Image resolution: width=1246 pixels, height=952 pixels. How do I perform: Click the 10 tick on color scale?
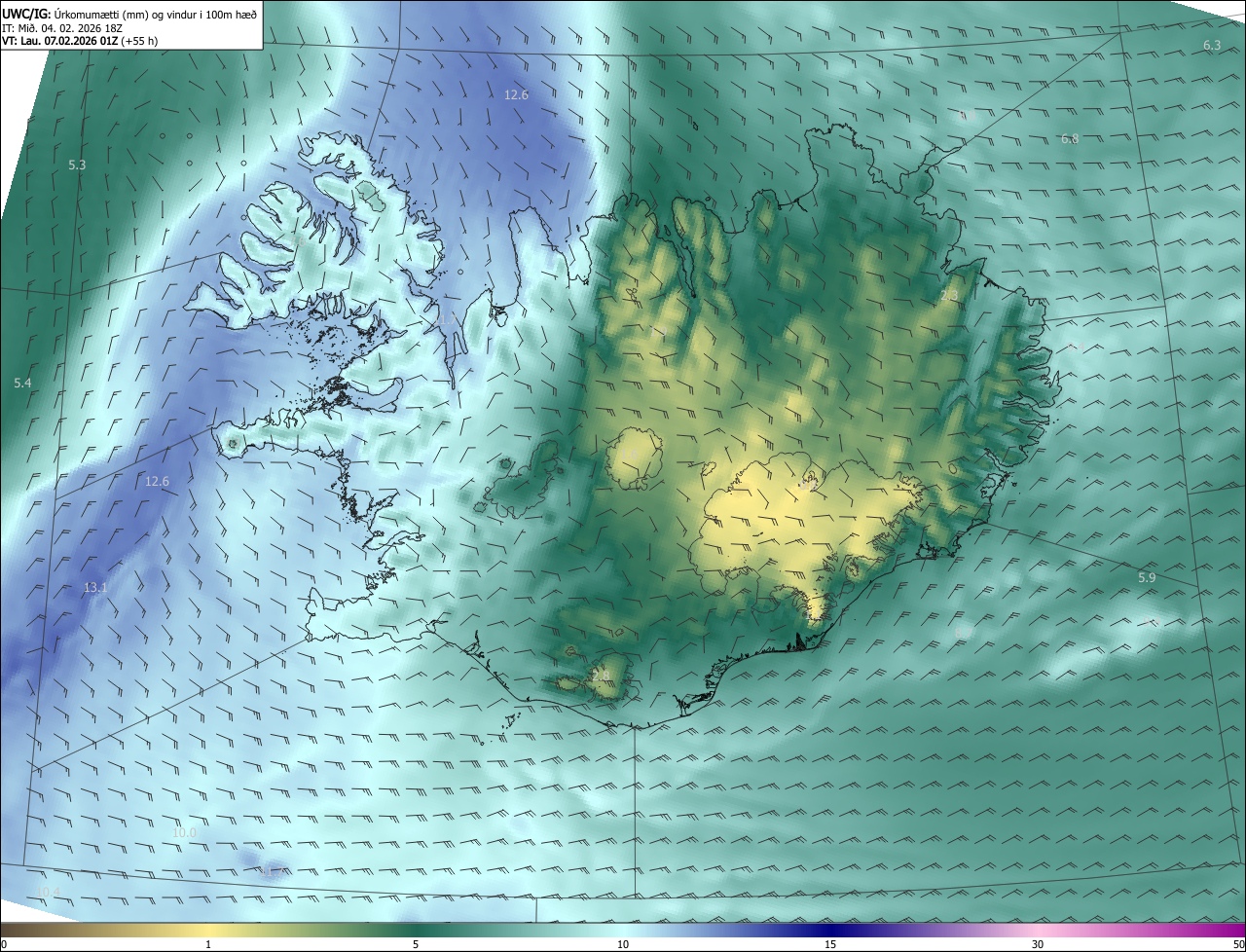pyautogui.click(x=623, y=945)
